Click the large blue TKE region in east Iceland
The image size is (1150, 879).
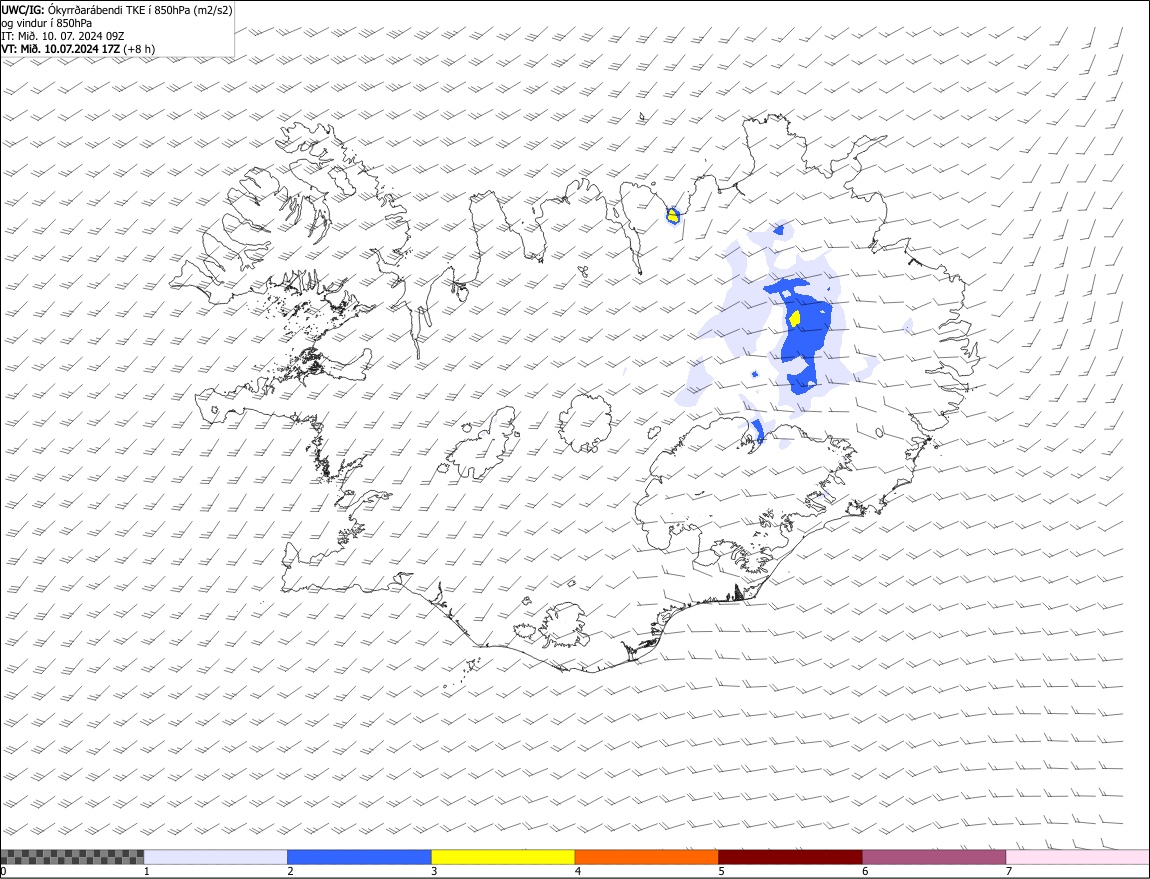pos(803,336)
